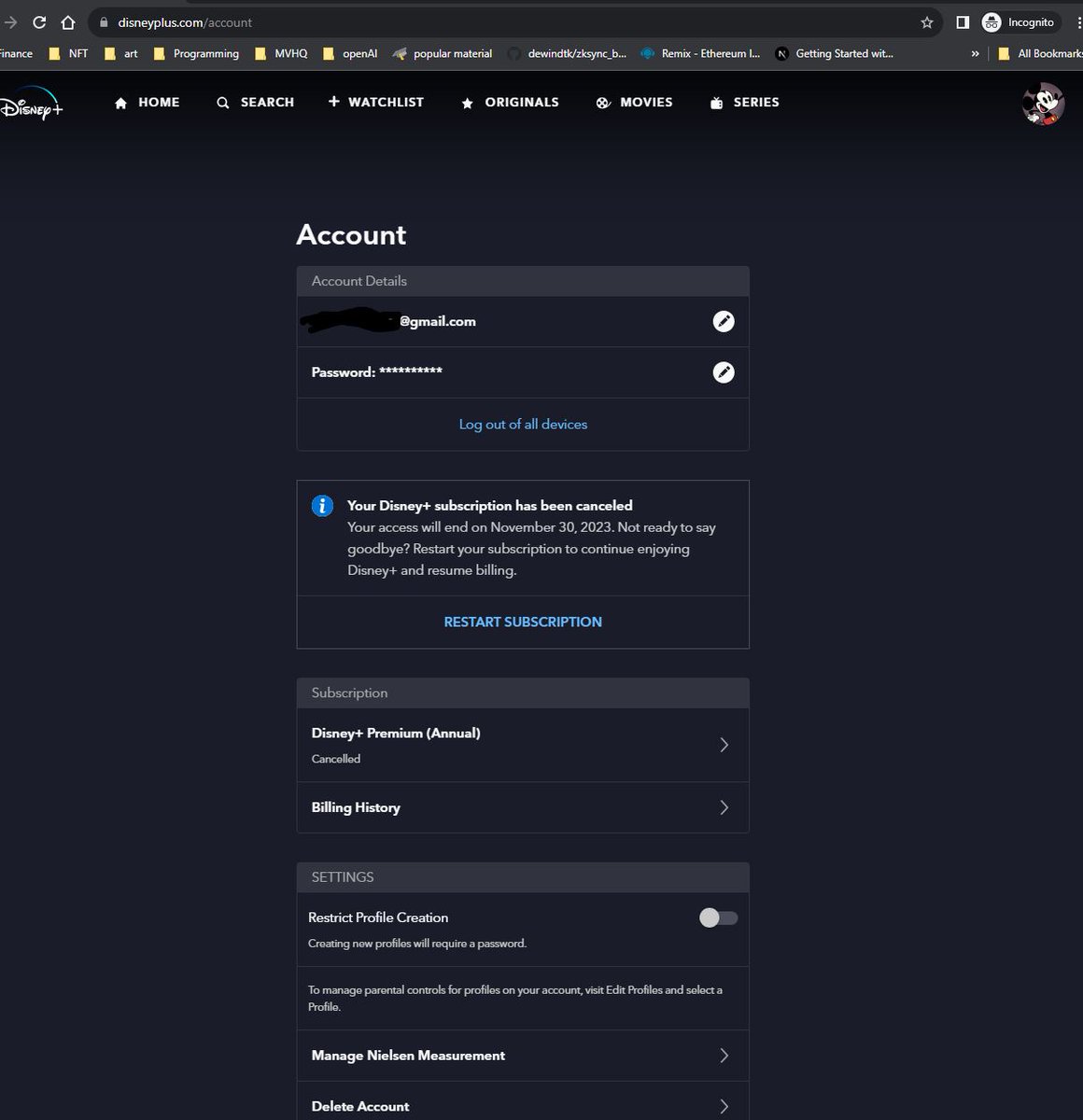Open the Getting Started bookmark
Image resolution: width=1083 pixels, height=1120 pixels.
(834, 54)
